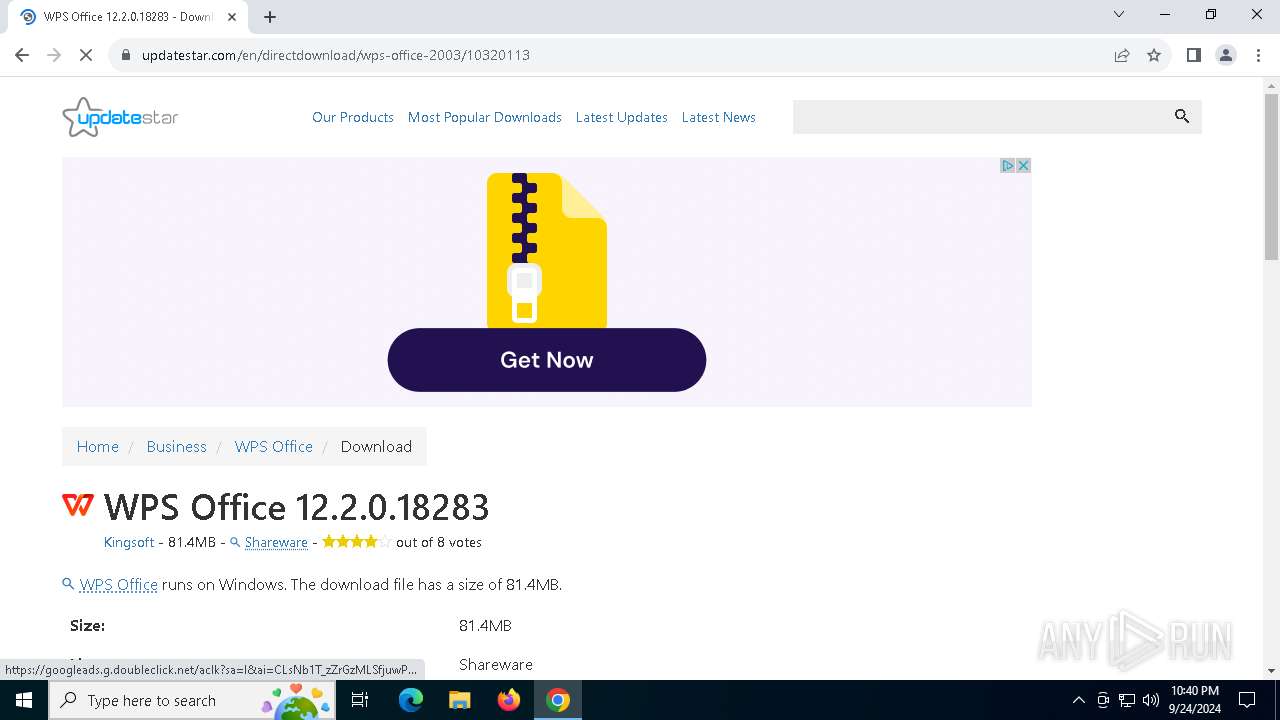Click the WPS Office 12.2.0.18283 heading
Screen dimensions: 1280x720
pos(297,507)
